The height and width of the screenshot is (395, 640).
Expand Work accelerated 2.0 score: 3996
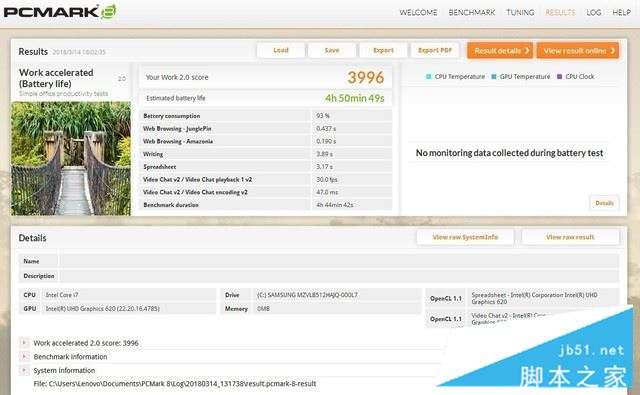(24, 343)
